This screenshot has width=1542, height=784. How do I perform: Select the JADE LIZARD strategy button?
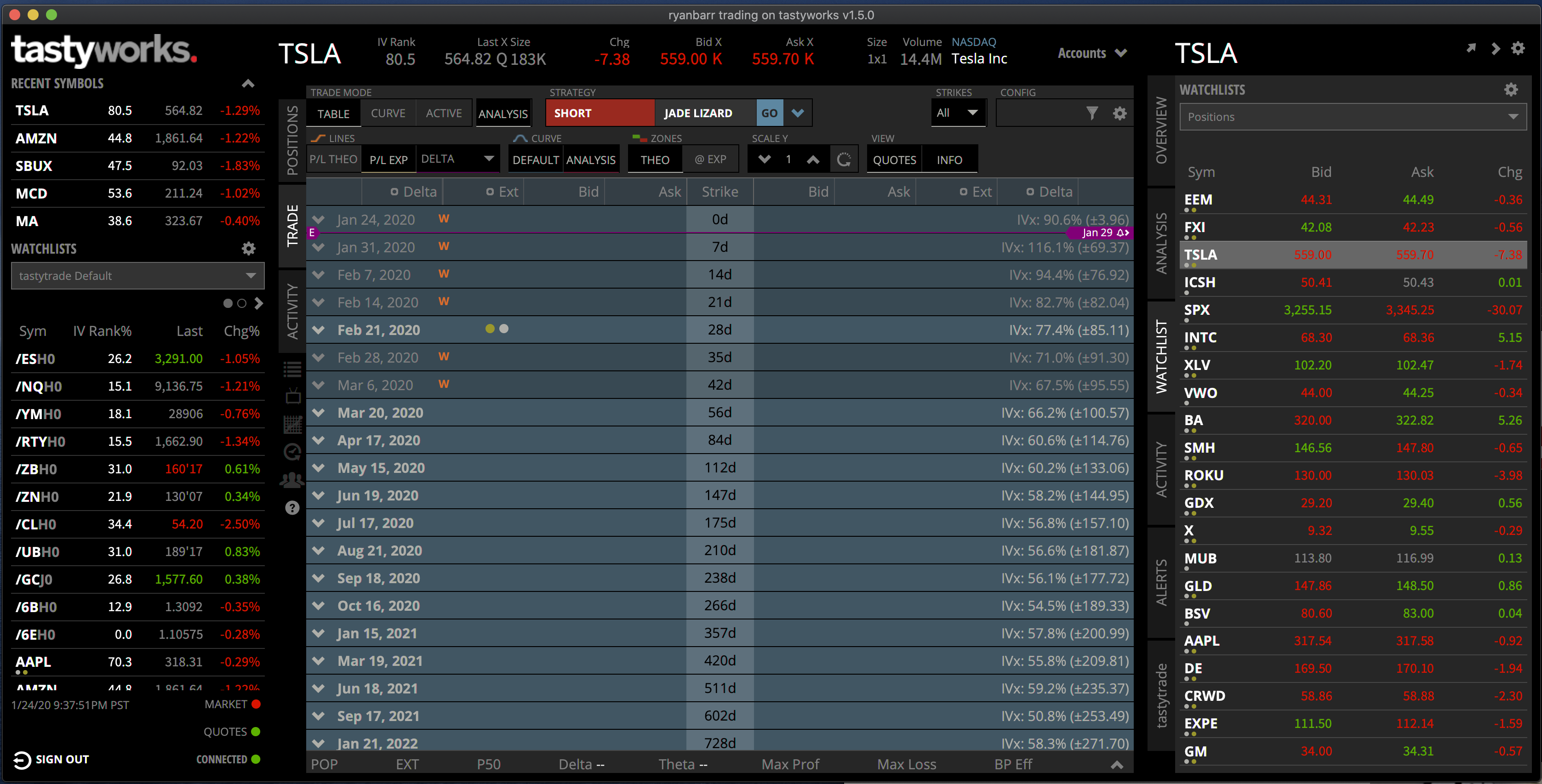(x=704, y=113)
